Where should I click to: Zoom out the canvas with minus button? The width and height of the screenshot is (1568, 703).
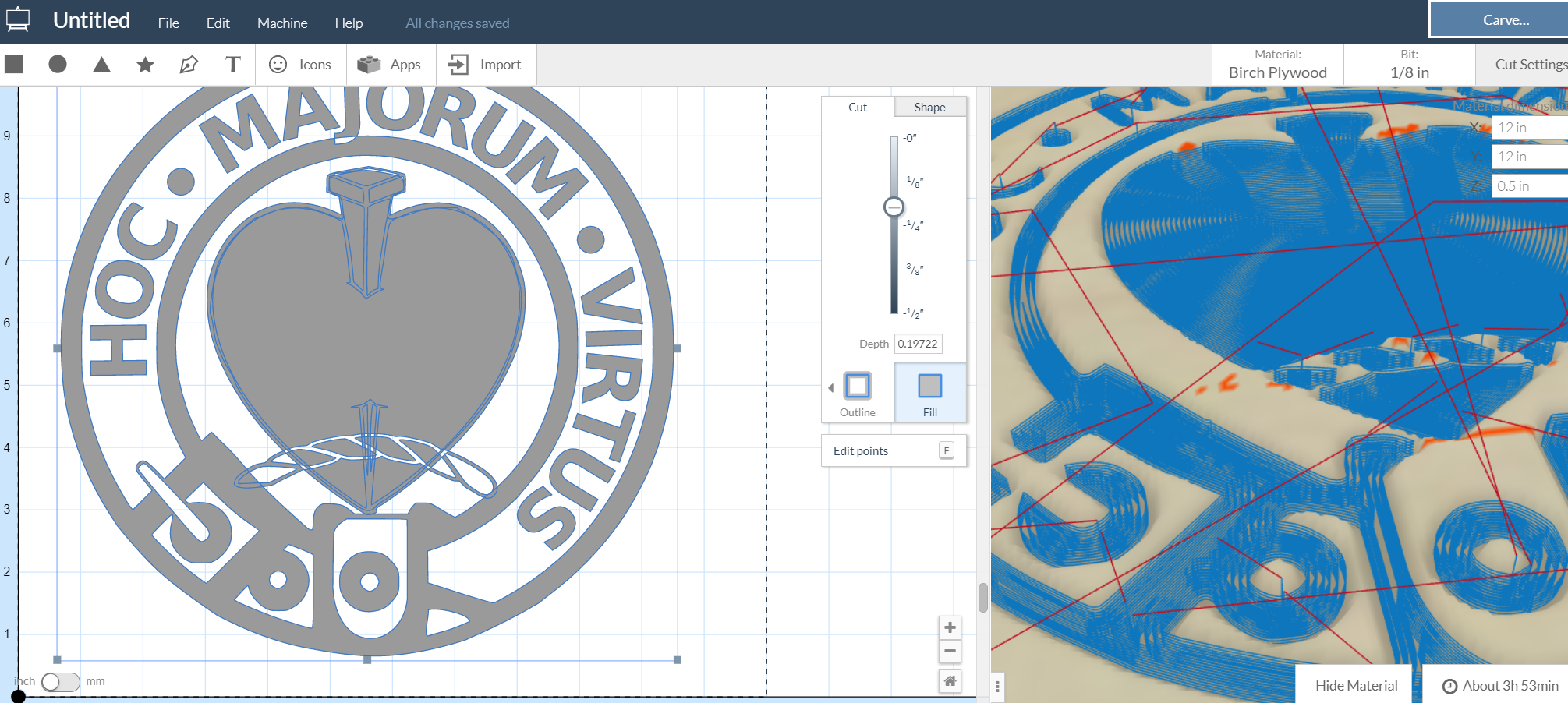[950, 651]
